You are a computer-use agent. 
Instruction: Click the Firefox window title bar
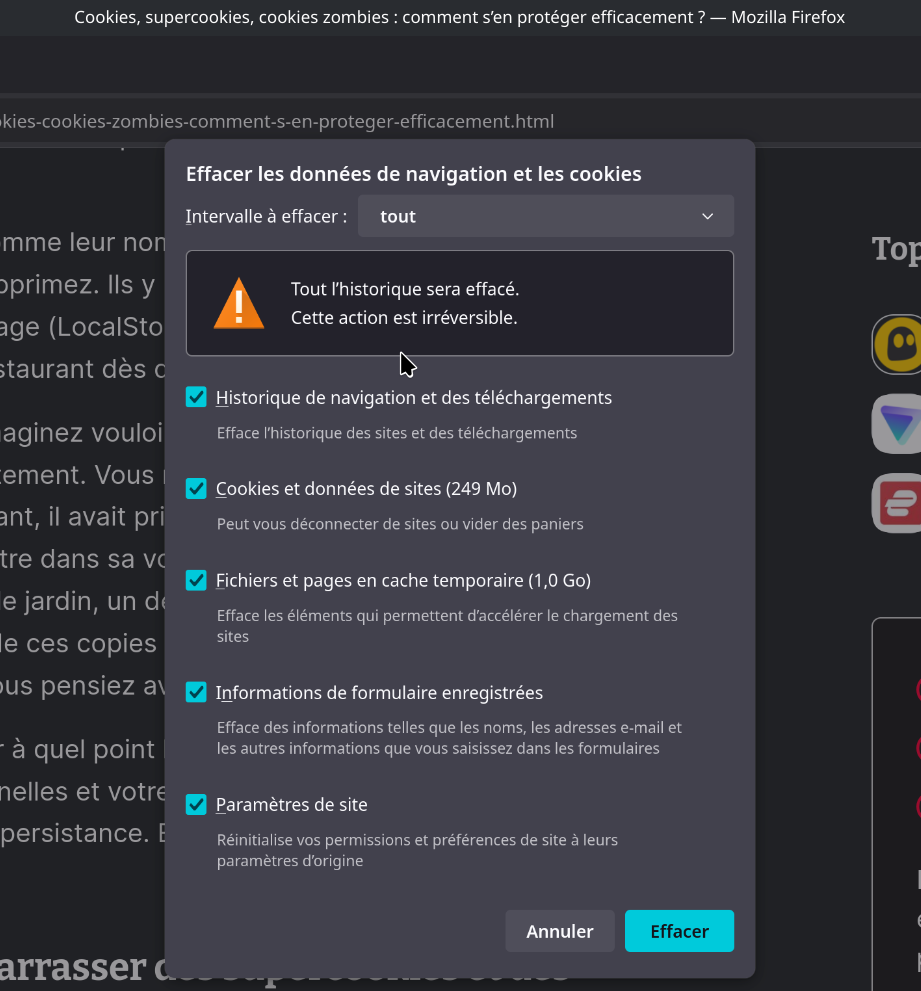pos(460,17)
